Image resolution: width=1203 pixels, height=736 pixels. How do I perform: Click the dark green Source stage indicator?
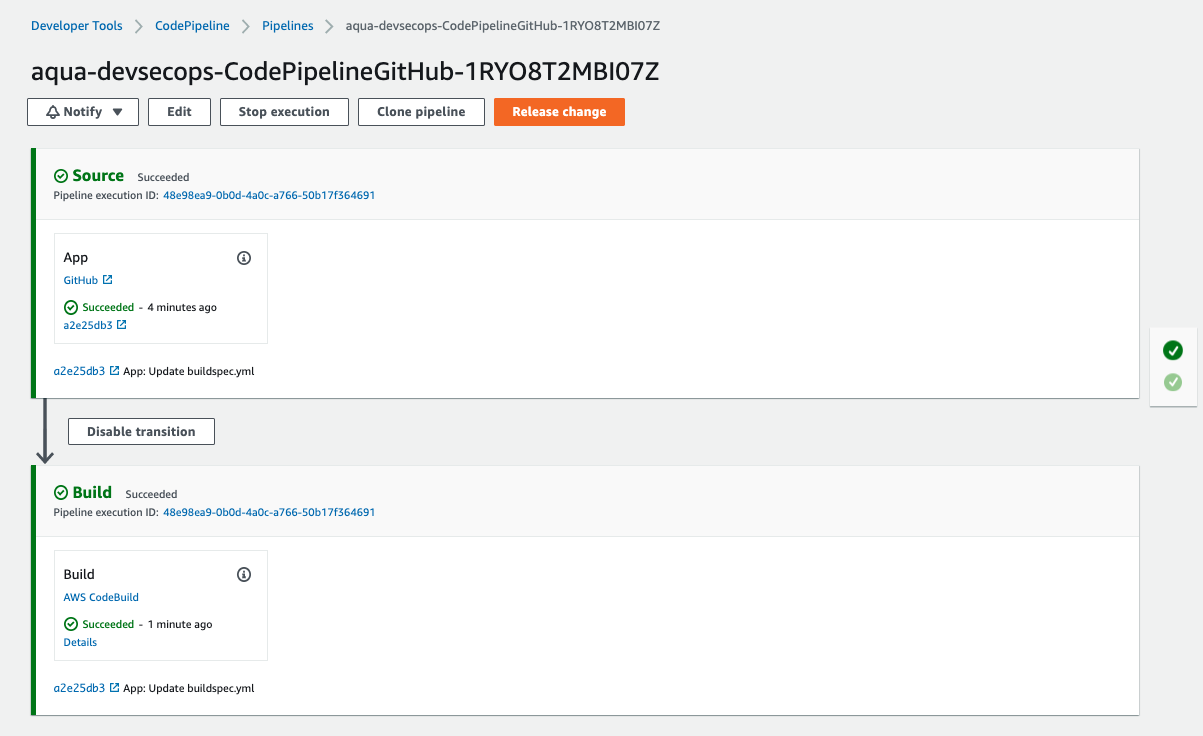point(1173,350)
